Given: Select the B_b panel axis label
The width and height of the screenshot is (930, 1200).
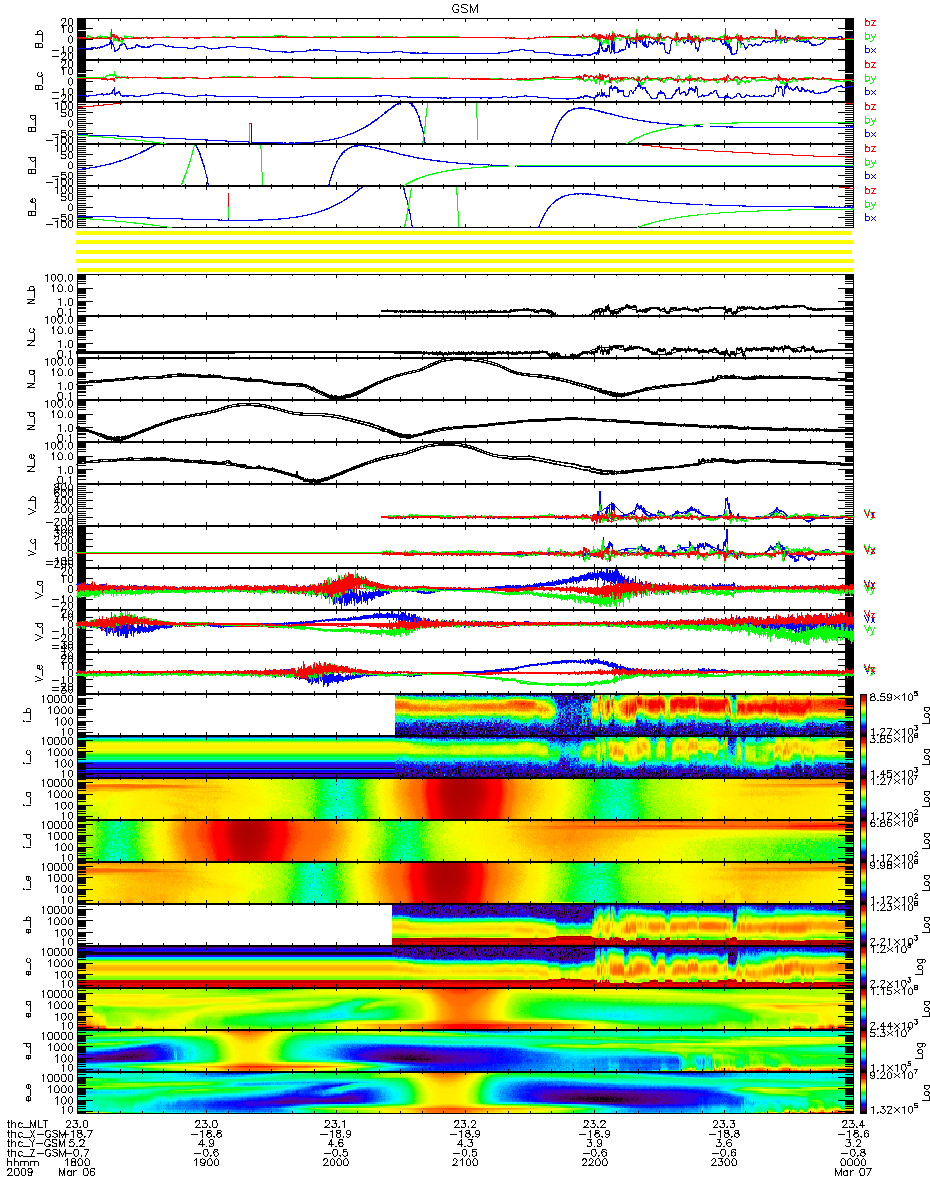Looking at the screenshot, I should click(40, 39).
